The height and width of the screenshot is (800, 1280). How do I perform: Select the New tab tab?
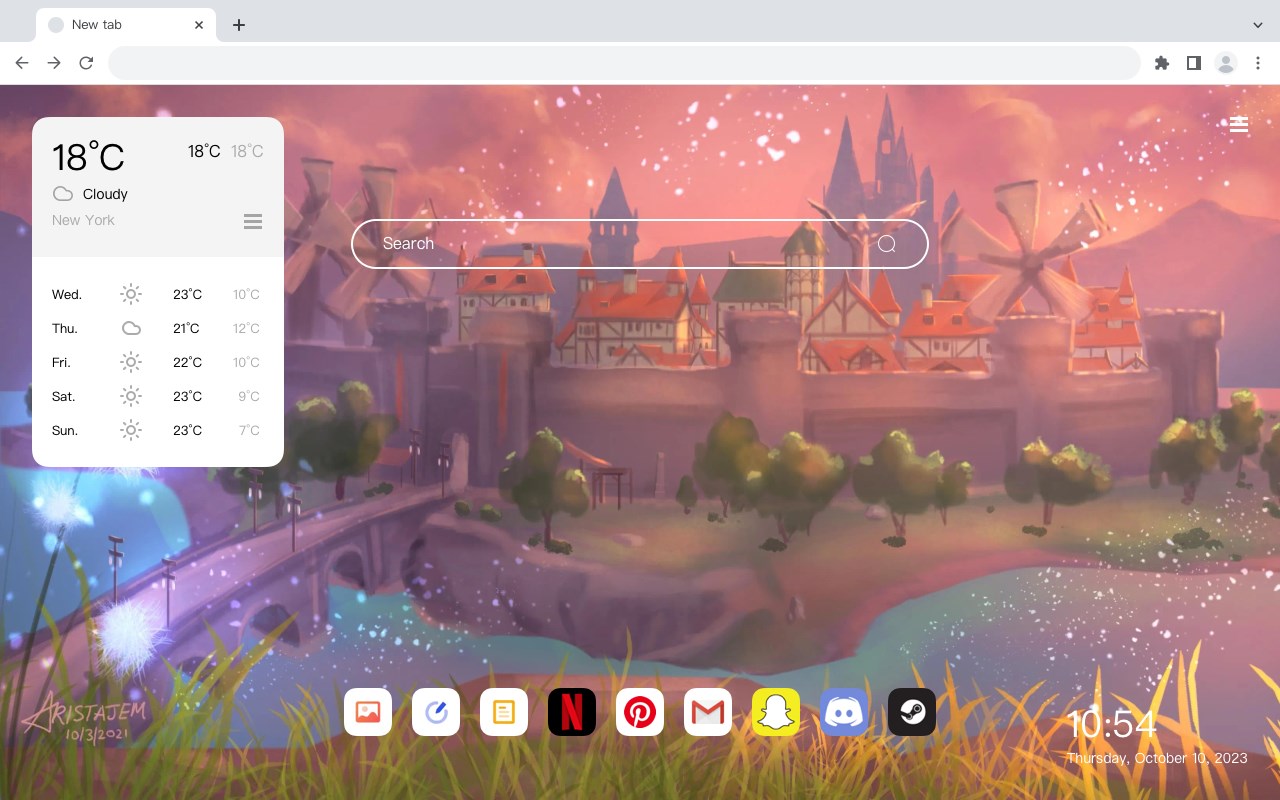click(x=126, y=25)
